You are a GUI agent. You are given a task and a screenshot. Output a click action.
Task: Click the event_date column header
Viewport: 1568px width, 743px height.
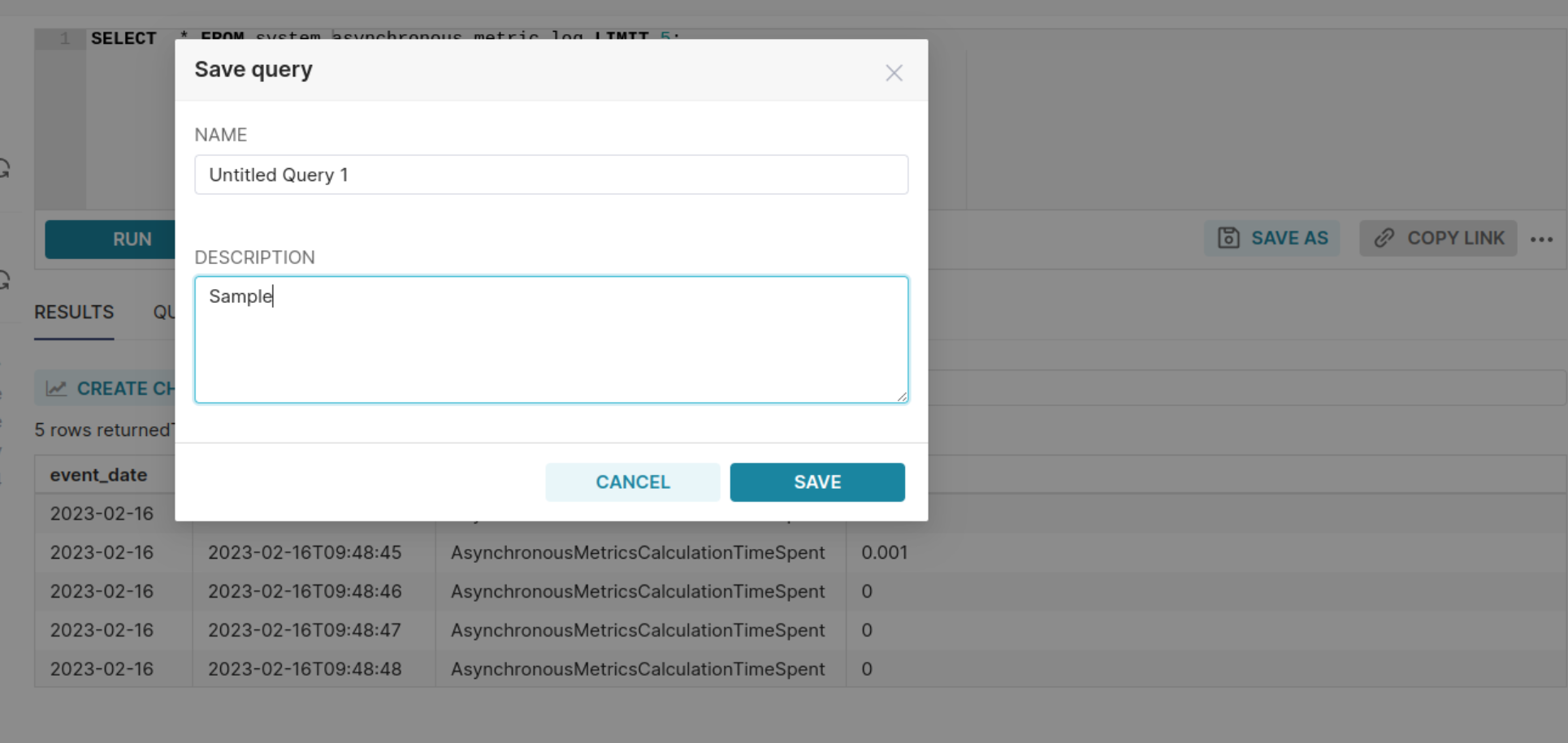[x=98, y=474]
